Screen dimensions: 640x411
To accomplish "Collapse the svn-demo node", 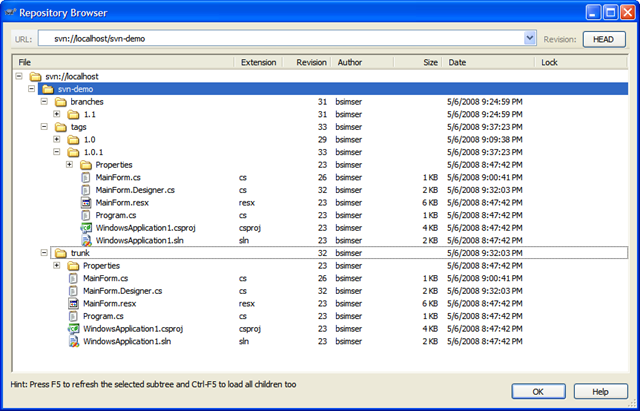I will (x=31, y=89).
